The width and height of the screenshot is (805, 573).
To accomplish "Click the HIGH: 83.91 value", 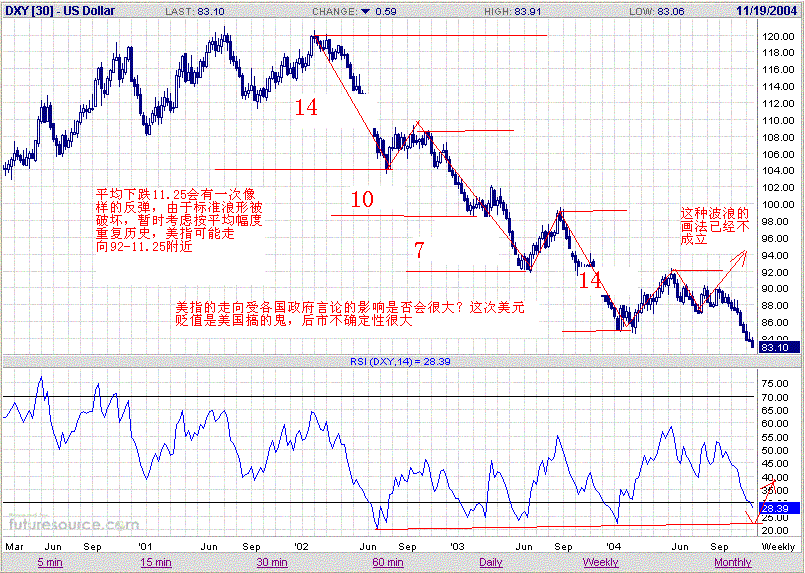I will click(512, 11).
